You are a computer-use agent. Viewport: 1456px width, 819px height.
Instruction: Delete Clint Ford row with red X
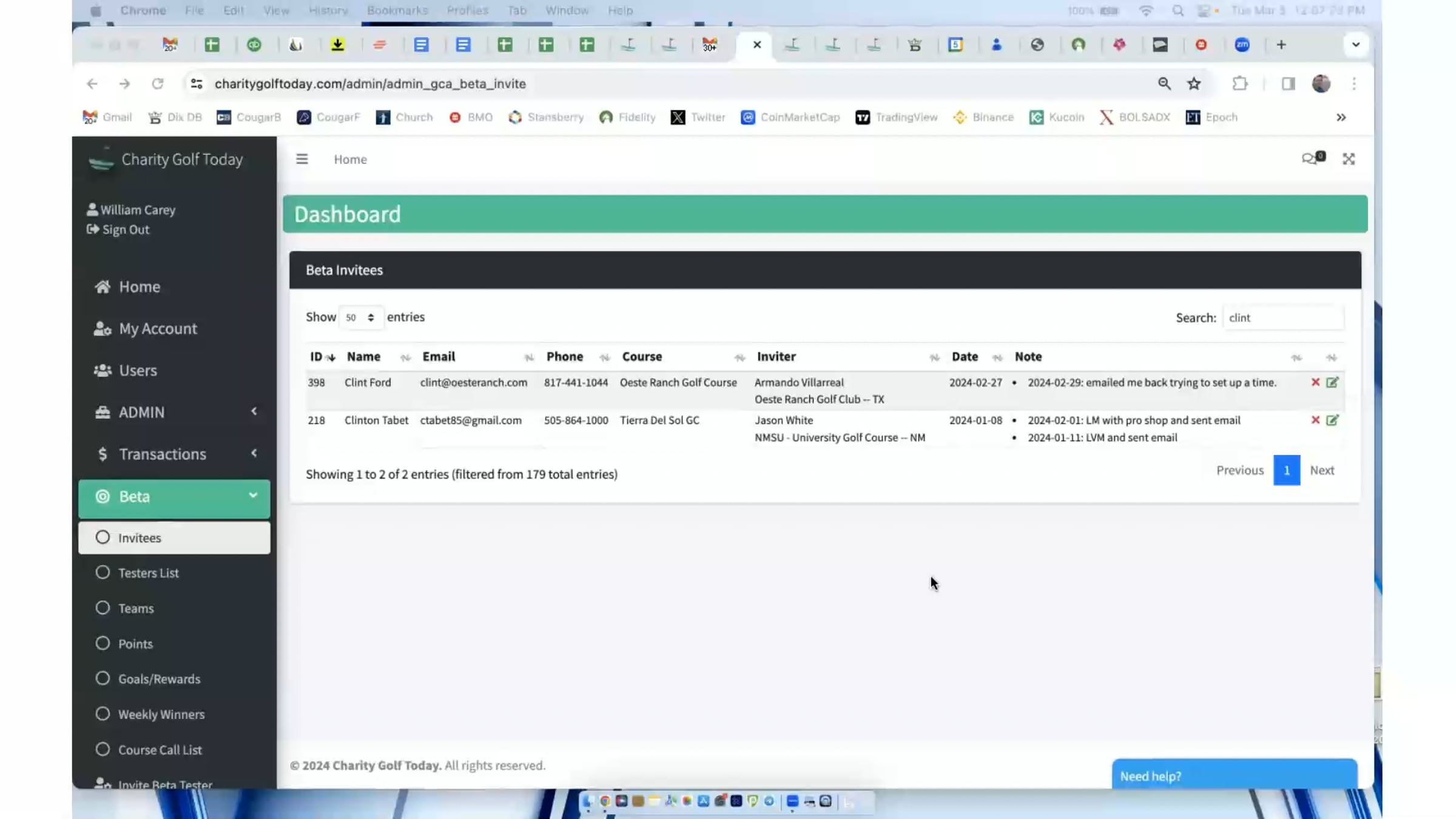tap(1315, 382)
